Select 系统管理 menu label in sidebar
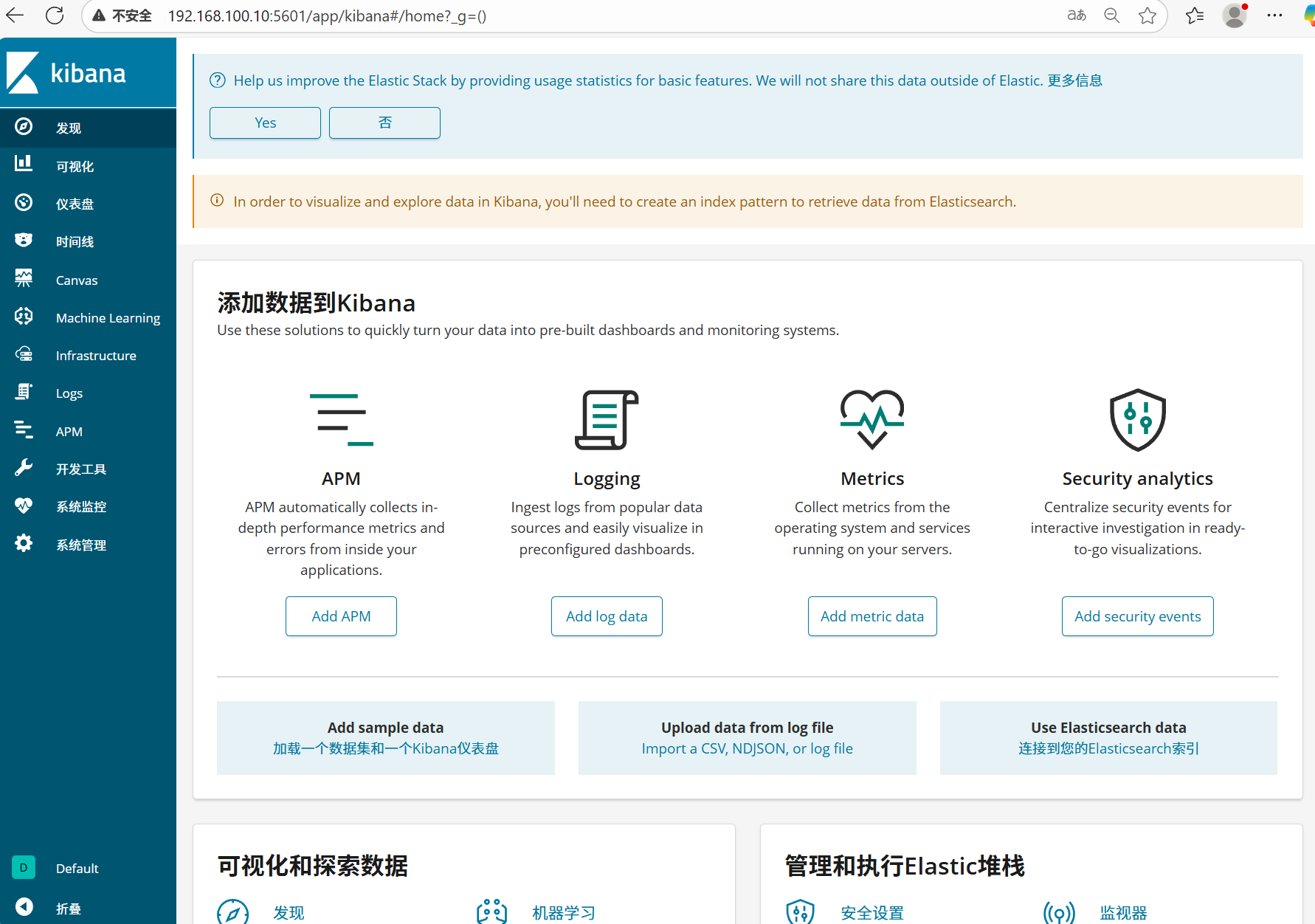This screenshot has height=924, width=1315. pyautogui.click(x=81, y=545)
